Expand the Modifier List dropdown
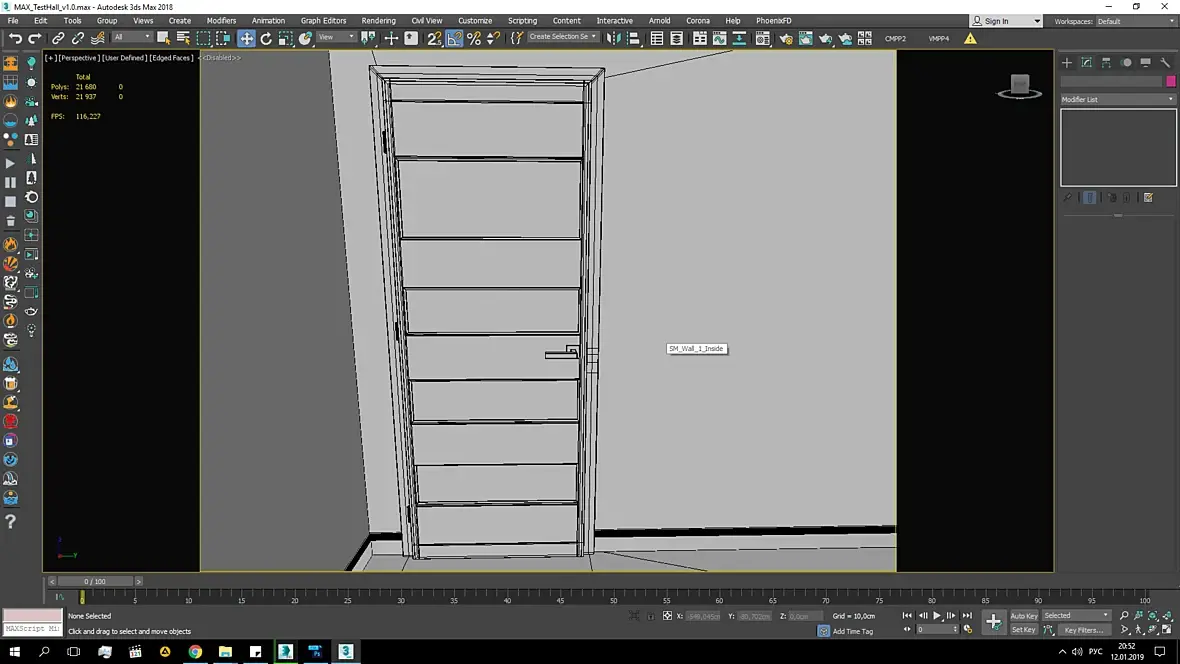Viewport: 1180px width, 664px height. tap(1118, 99)
